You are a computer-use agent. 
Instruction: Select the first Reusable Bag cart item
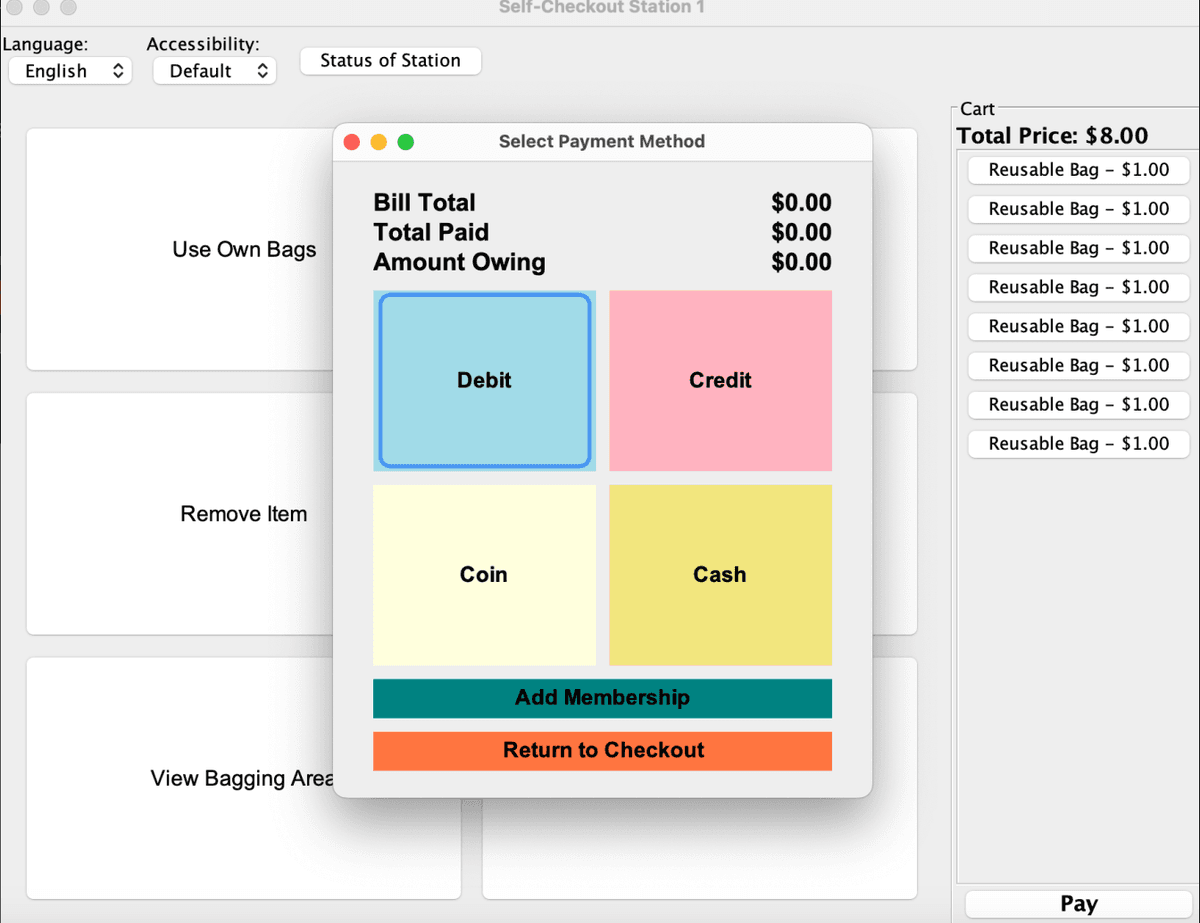pyautogui.click(x=1078, y=170)
